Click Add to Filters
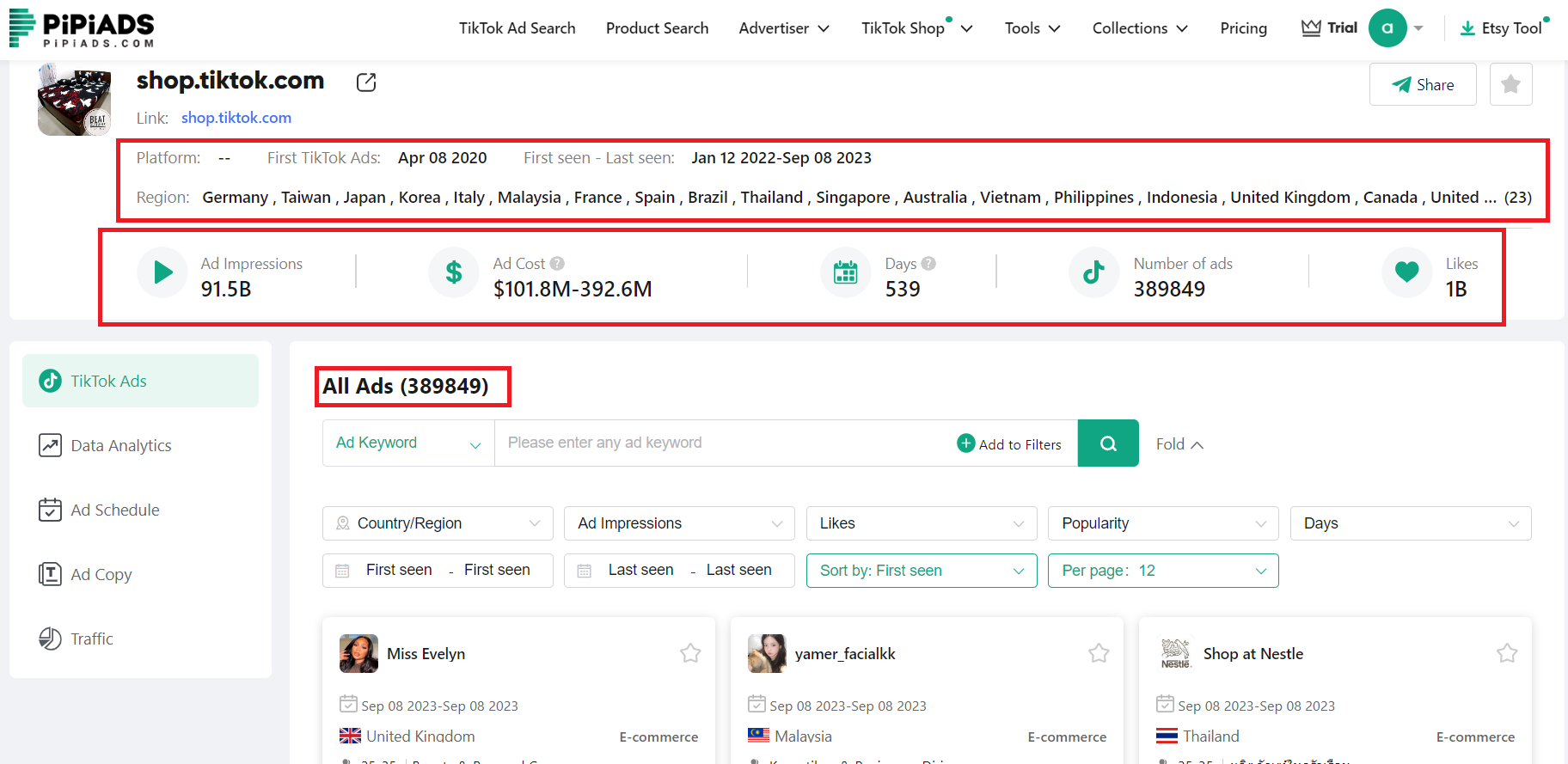The height and width of the screenshot is (764, 1568). click(x=1009, y=444)
